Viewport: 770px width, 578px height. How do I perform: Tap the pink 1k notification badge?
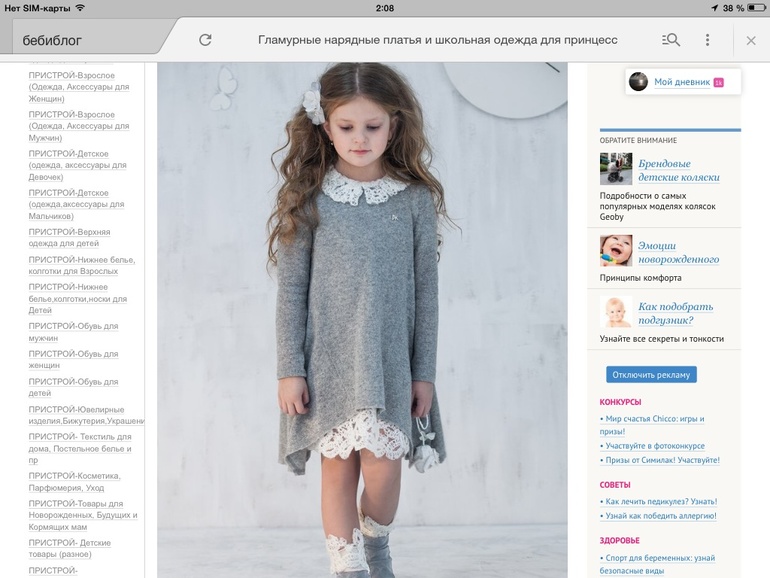click(718, 83)
